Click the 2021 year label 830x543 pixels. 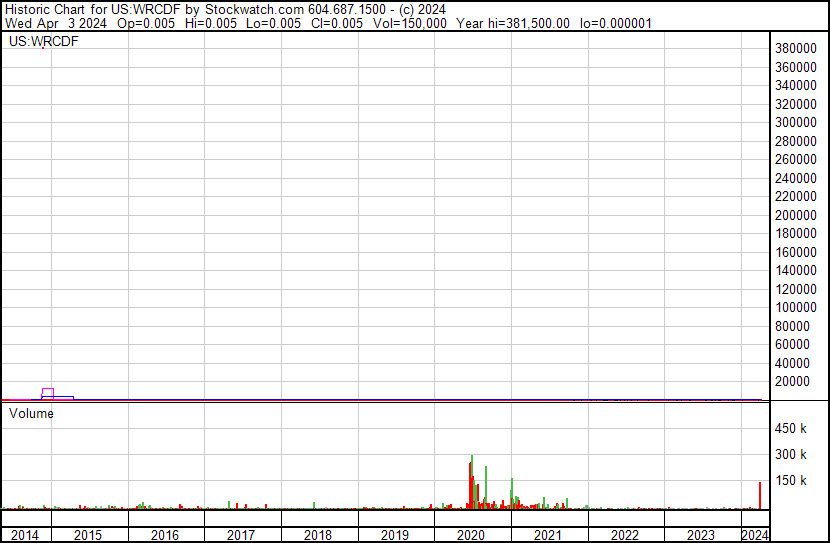[x=547, y=535]
